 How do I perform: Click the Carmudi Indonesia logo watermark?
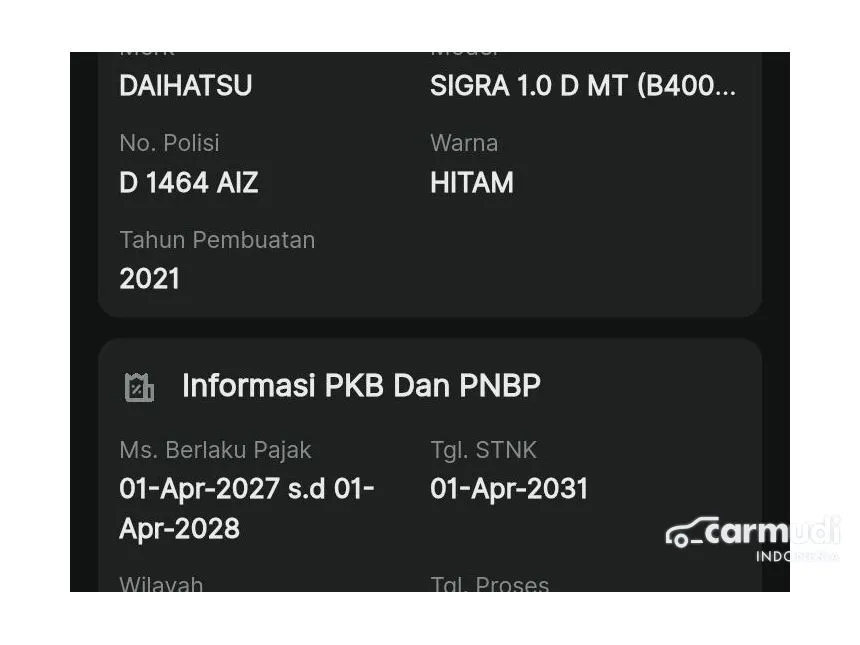[x=753, y=538]
